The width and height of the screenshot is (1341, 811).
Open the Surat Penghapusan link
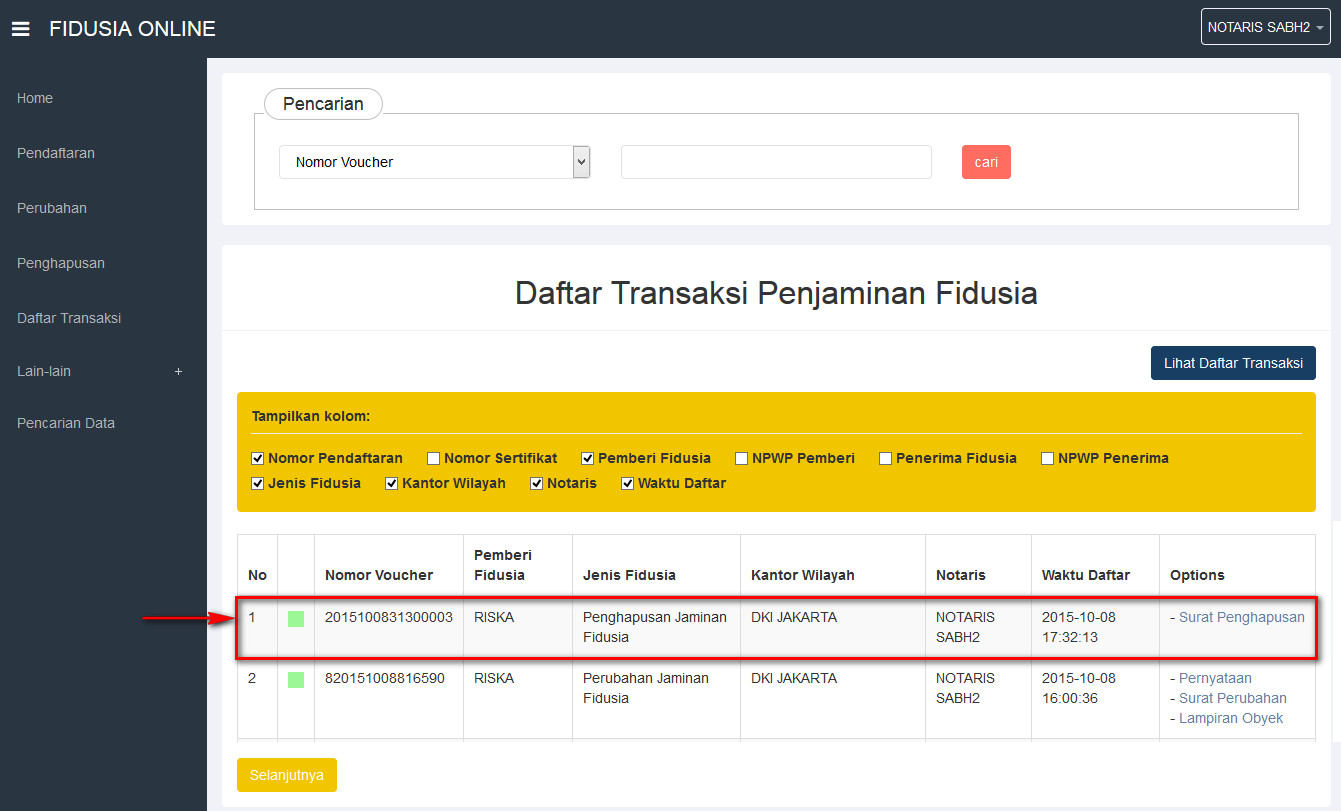[x=1241, y=617]
